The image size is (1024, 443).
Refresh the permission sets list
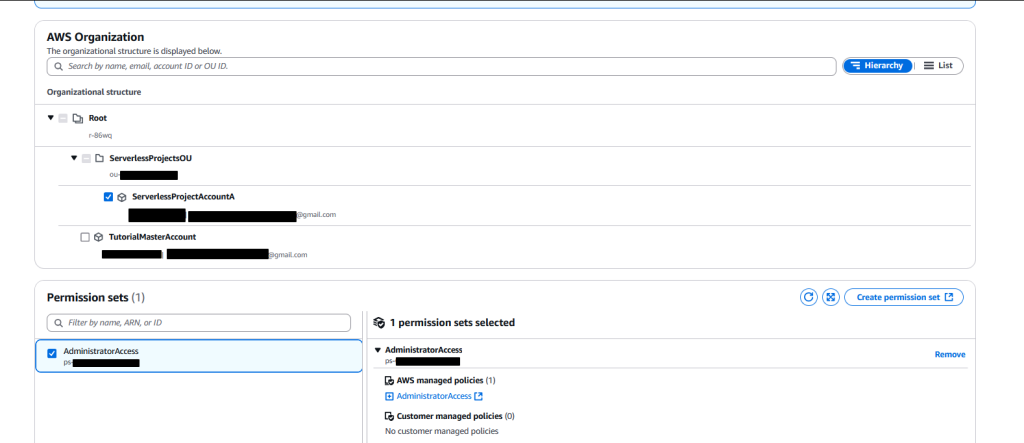(808, 297)
